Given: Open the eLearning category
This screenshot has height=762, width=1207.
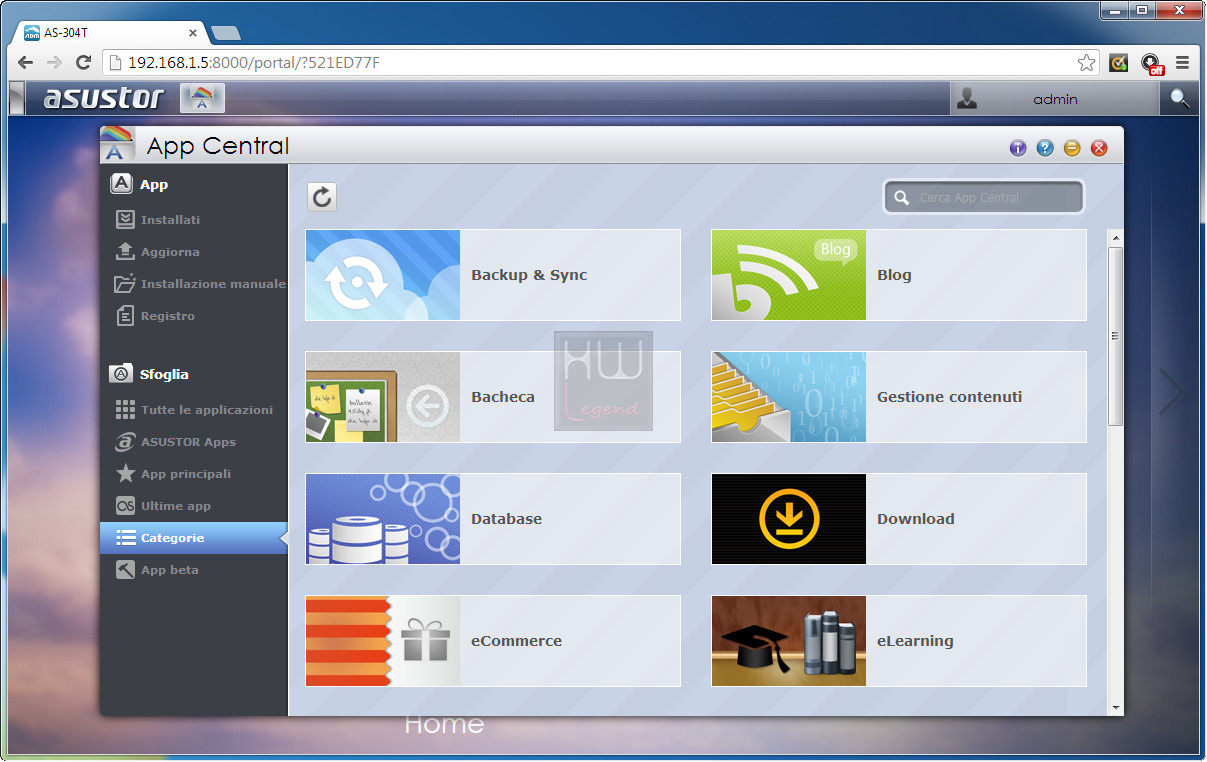Looking at the screenshot, I should (899, 641).
